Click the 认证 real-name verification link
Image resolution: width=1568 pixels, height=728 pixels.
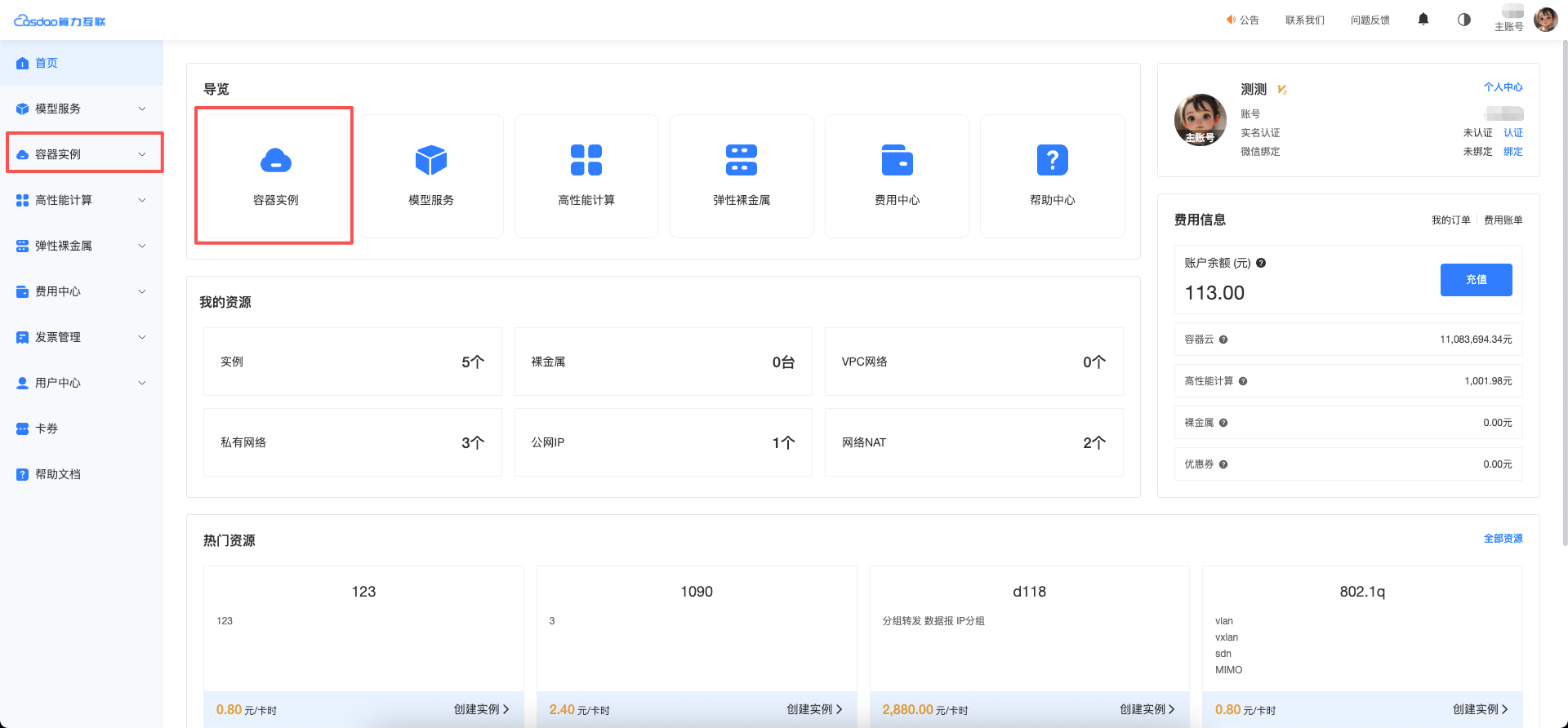tap(1513, 133)
